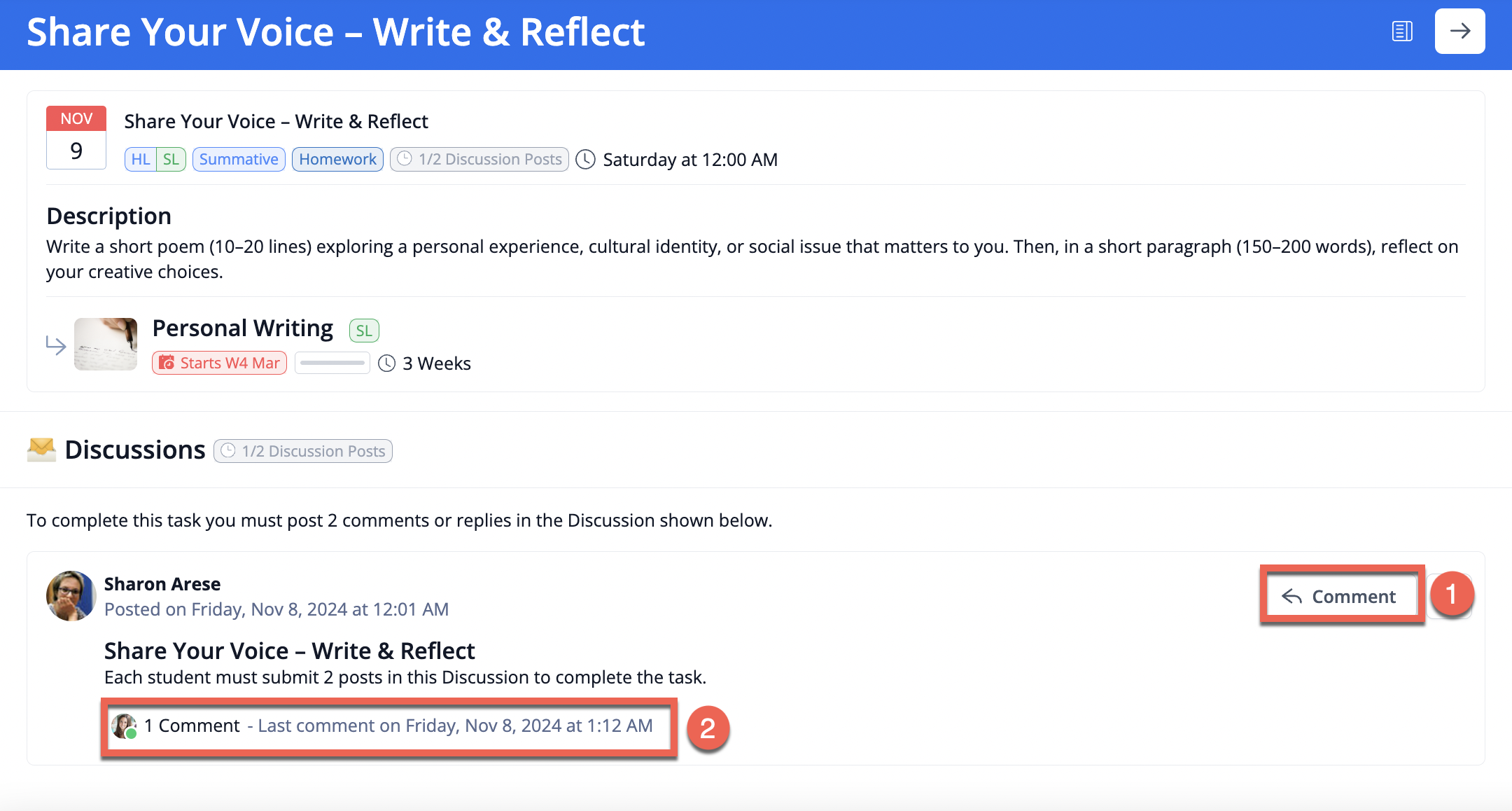
Task: Click the small commenter avatar with green dot
Action: [125, 726]
